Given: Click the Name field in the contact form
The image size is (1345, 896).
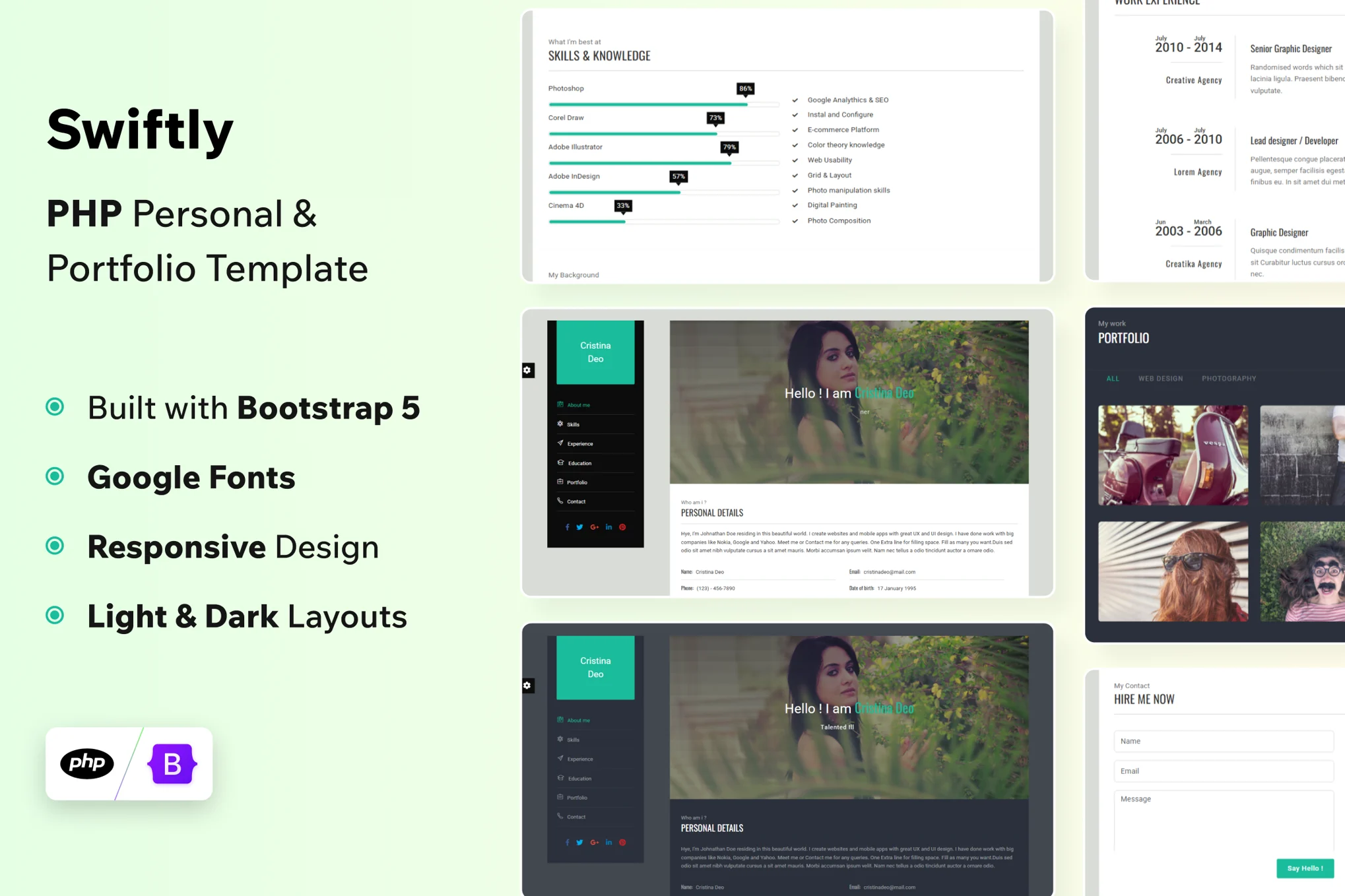Looking at the screenshot, I should 1224,741.
